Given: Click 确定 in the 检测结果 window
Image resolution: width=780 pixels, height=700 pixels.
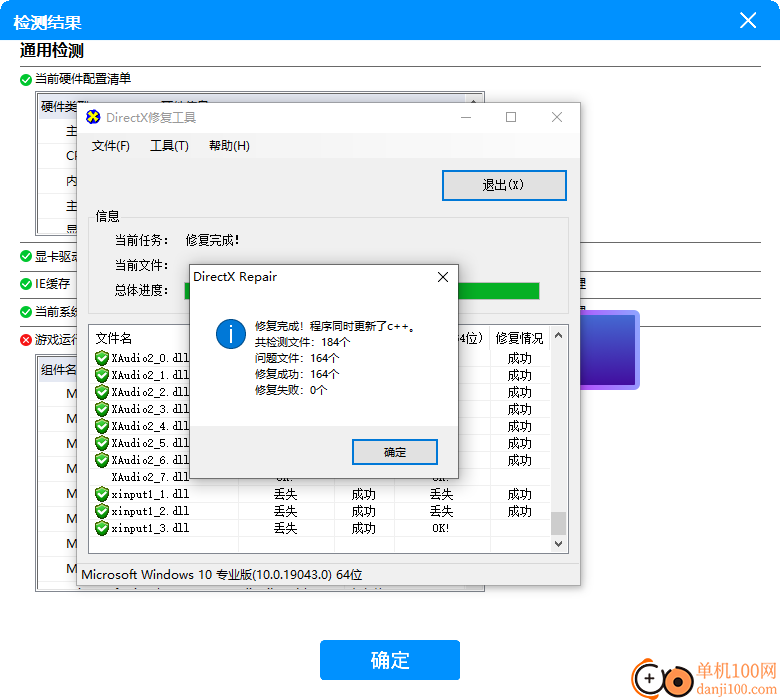Looking at the screenshot, I should [390, 660].
